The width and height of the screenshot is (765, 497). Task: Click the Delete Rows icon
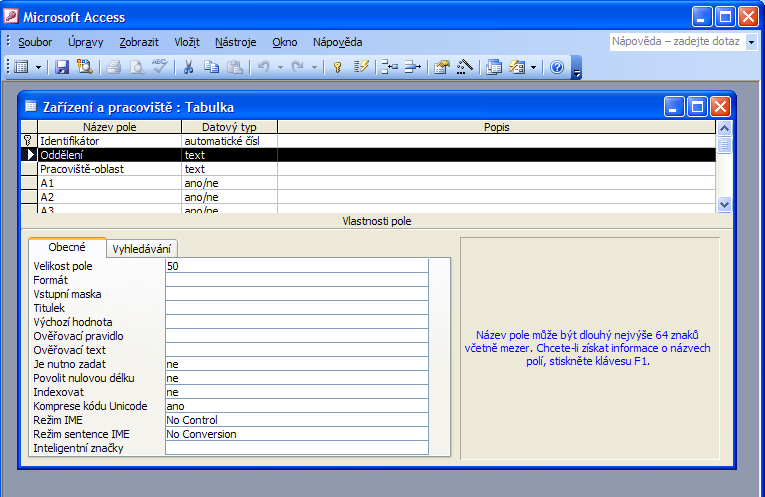[413, 67]
